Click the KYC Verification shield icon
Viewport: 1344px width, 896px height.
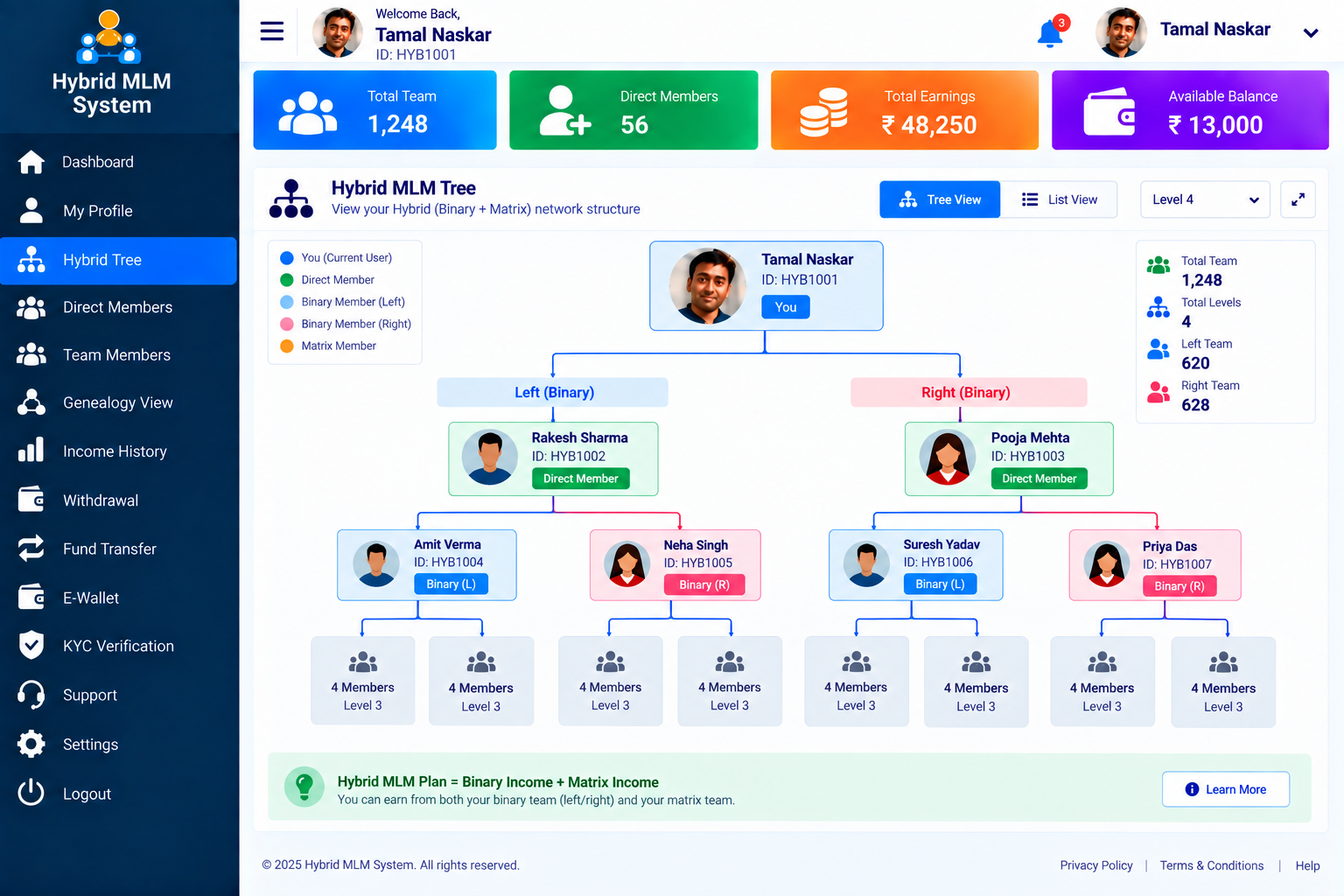pos(31,646)
